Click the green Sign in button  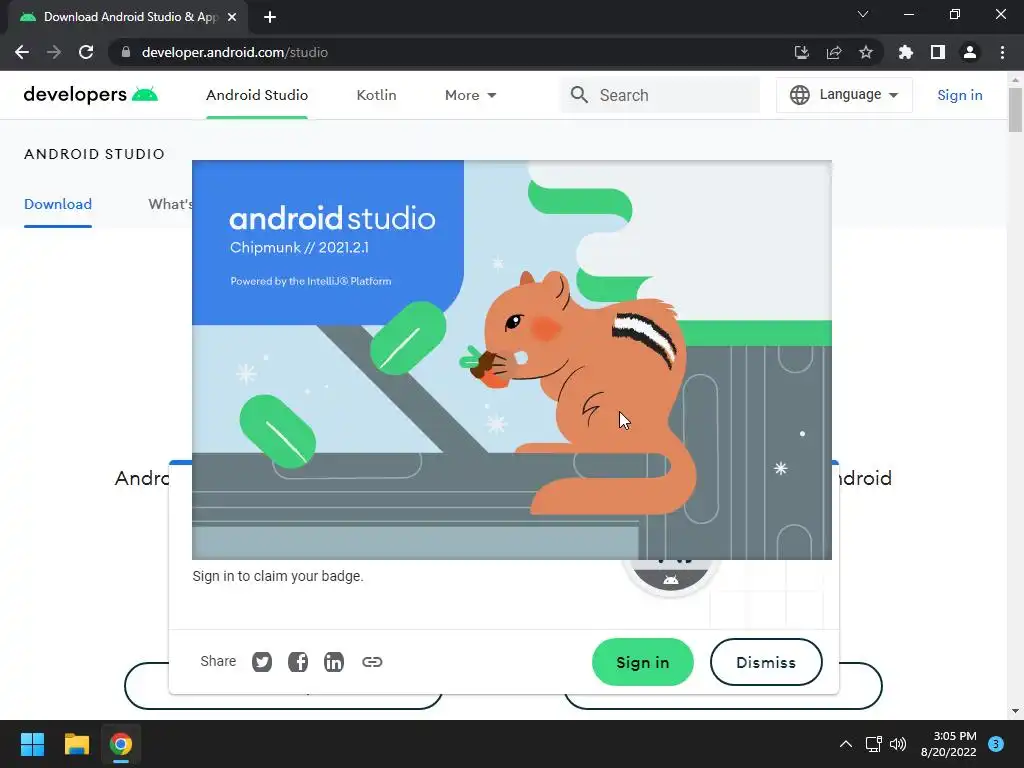tap(643, 662)
